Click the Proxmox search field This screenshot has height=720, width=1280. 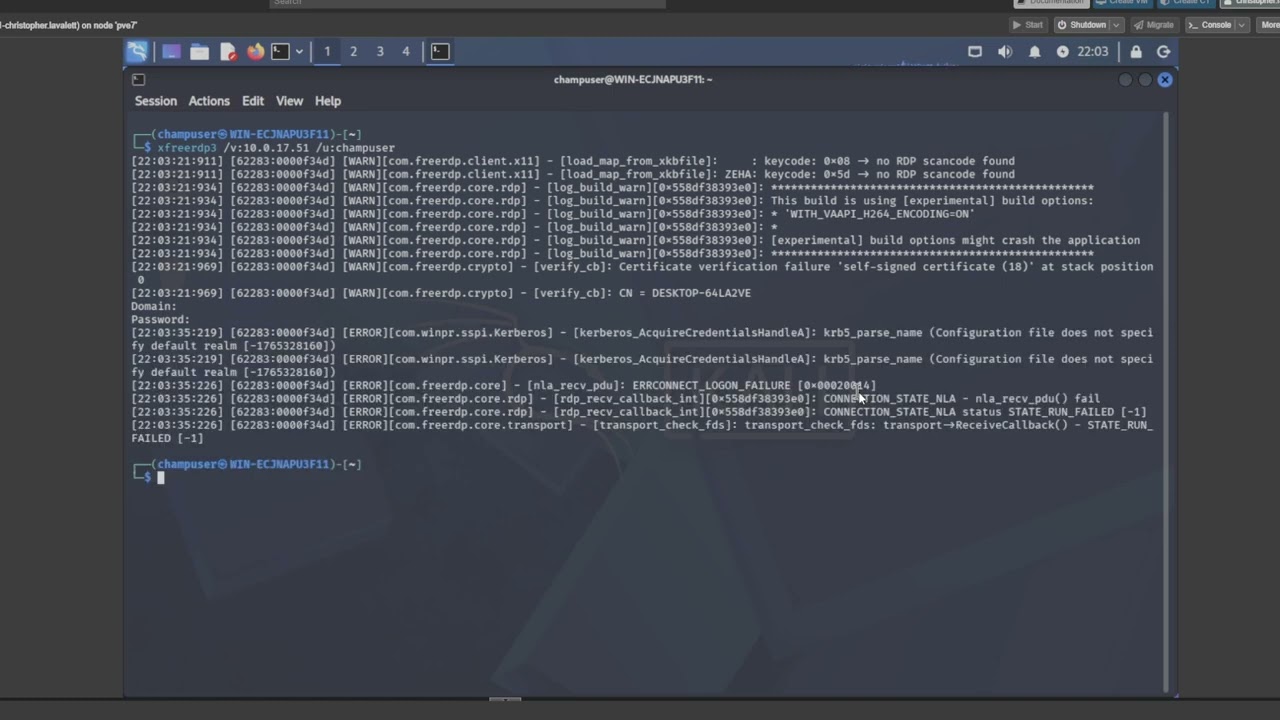(x=467, y=3)
